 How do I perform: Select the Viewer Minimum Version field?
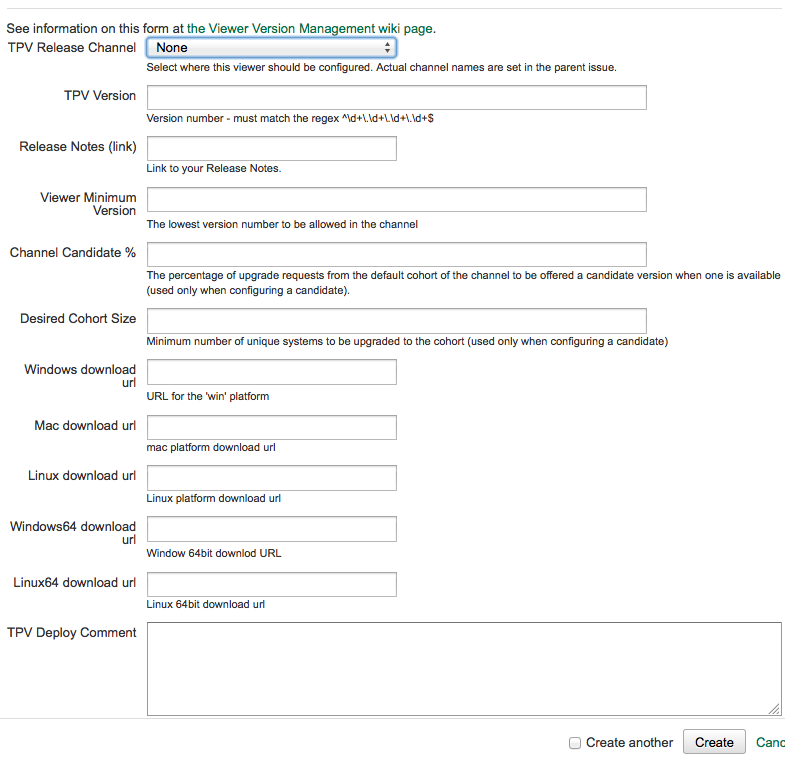[x=397, y=199]
